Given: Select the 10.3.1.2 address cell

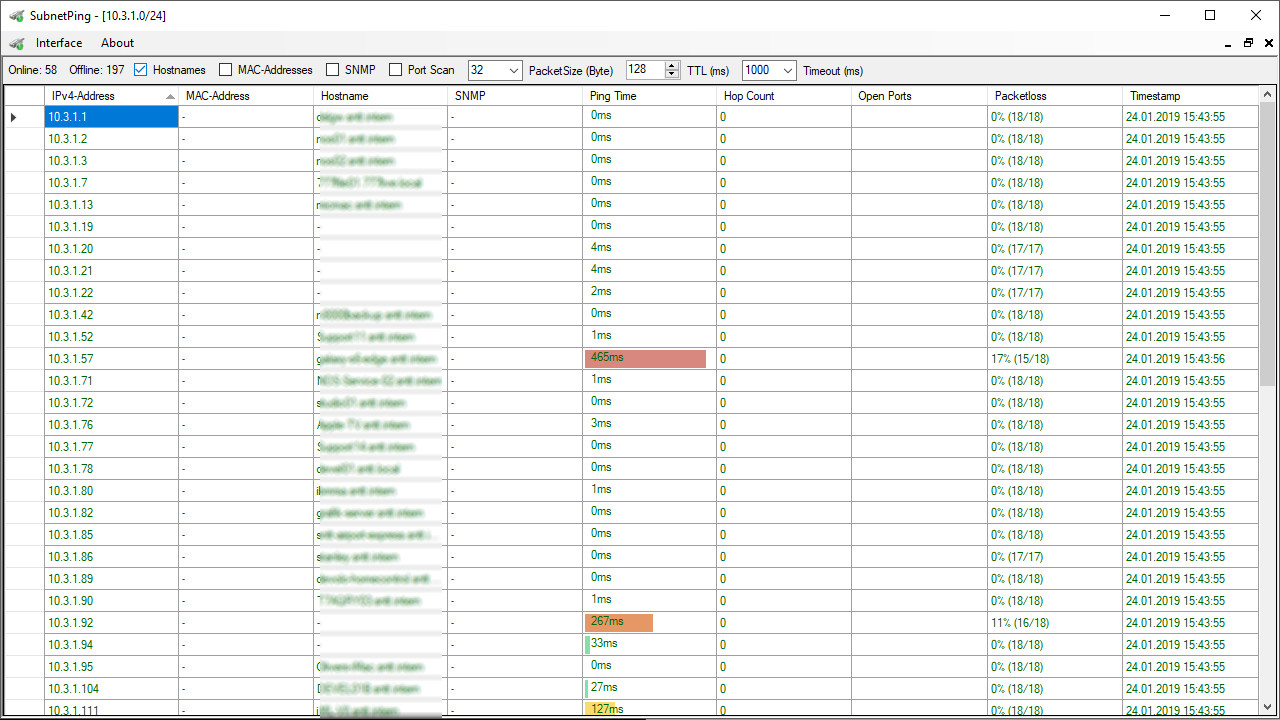Looking at the screenshot, I should pos(111,139).
